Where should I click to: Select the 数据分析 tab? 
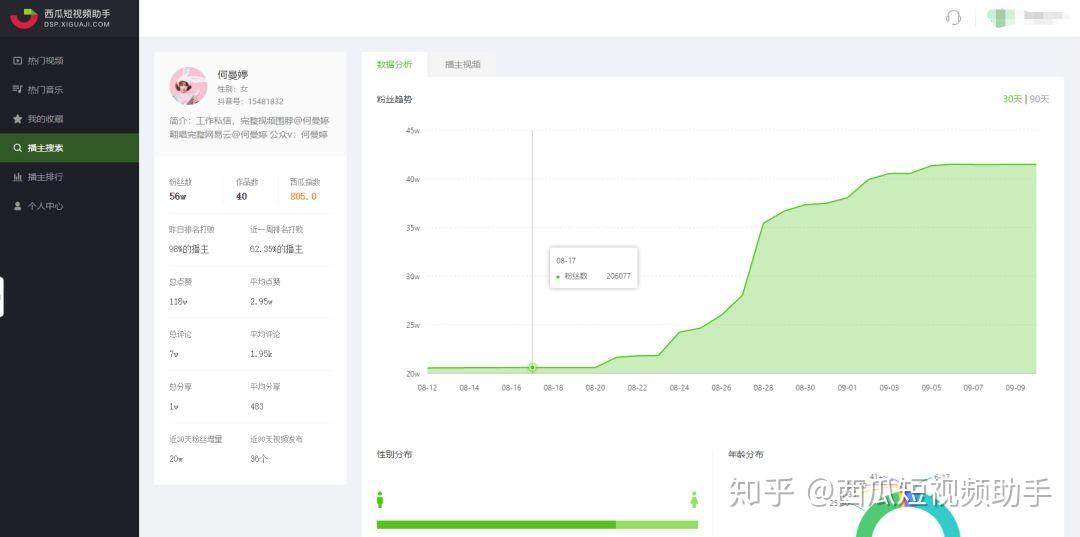point(394,65)
